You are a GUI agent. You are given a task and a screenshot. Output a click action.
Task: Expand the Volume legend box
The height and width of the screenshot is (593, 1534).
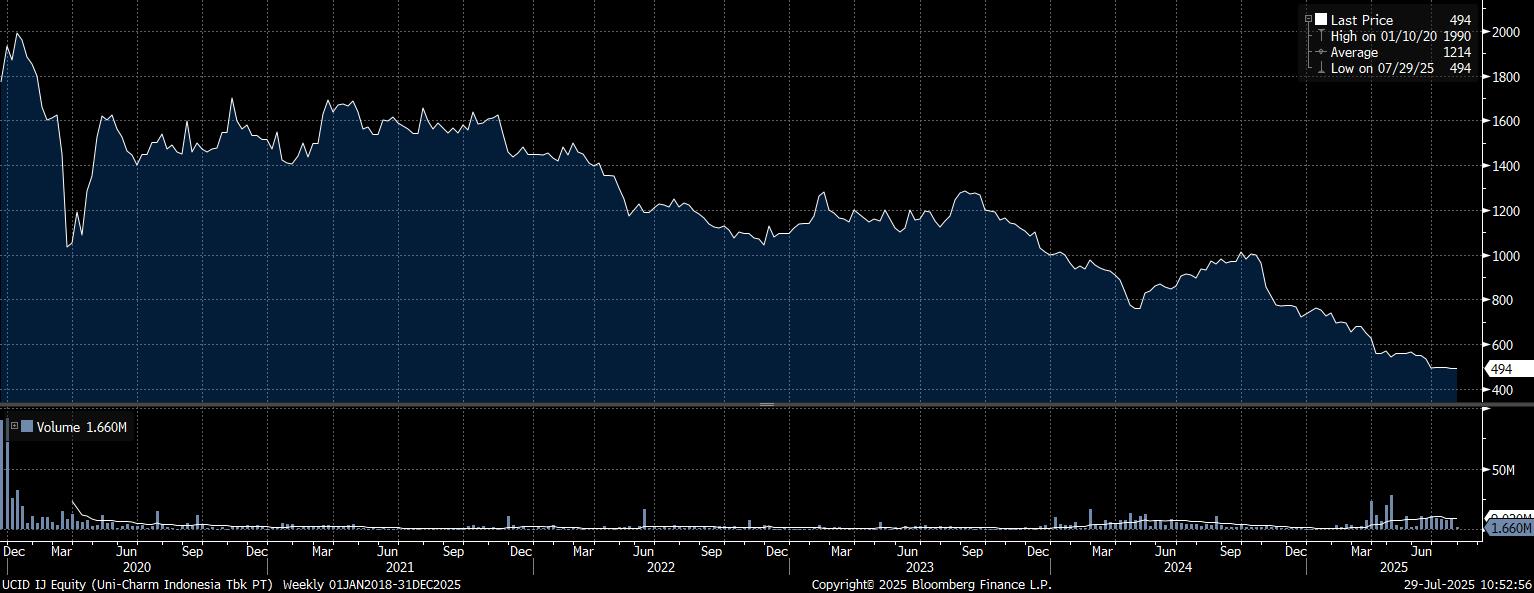tap(14, 427)
